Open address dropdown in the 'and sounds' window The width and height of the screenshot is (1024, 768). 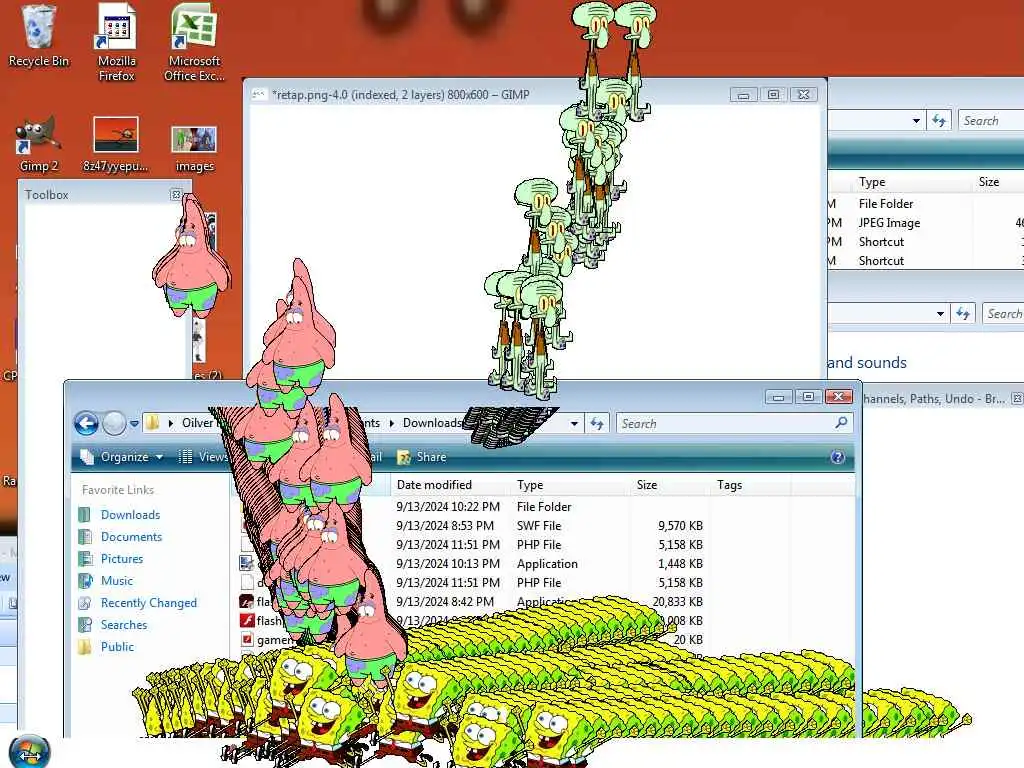tap(940, 313)
